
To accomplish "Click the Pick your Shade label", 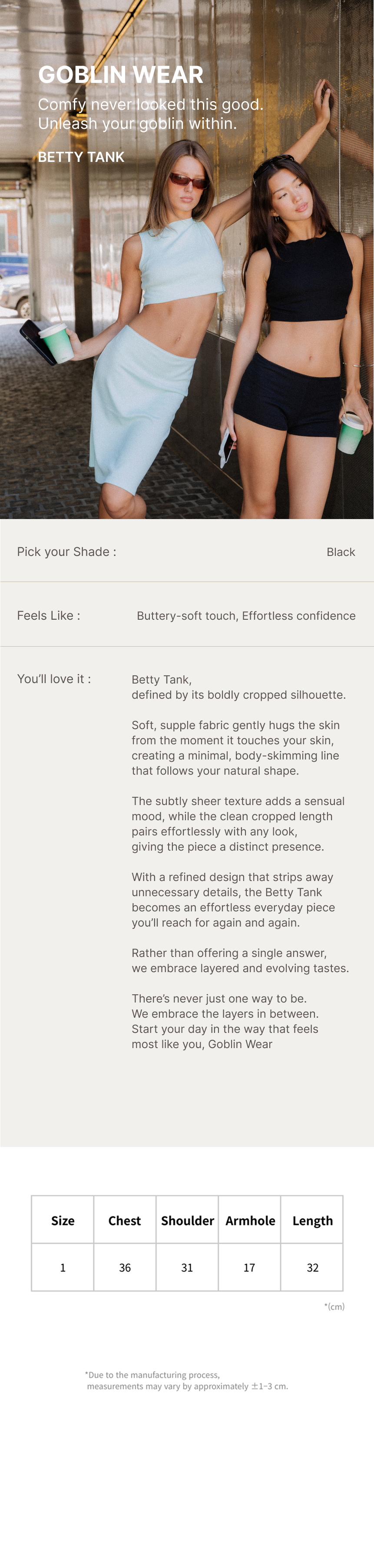I will (66, 552).
